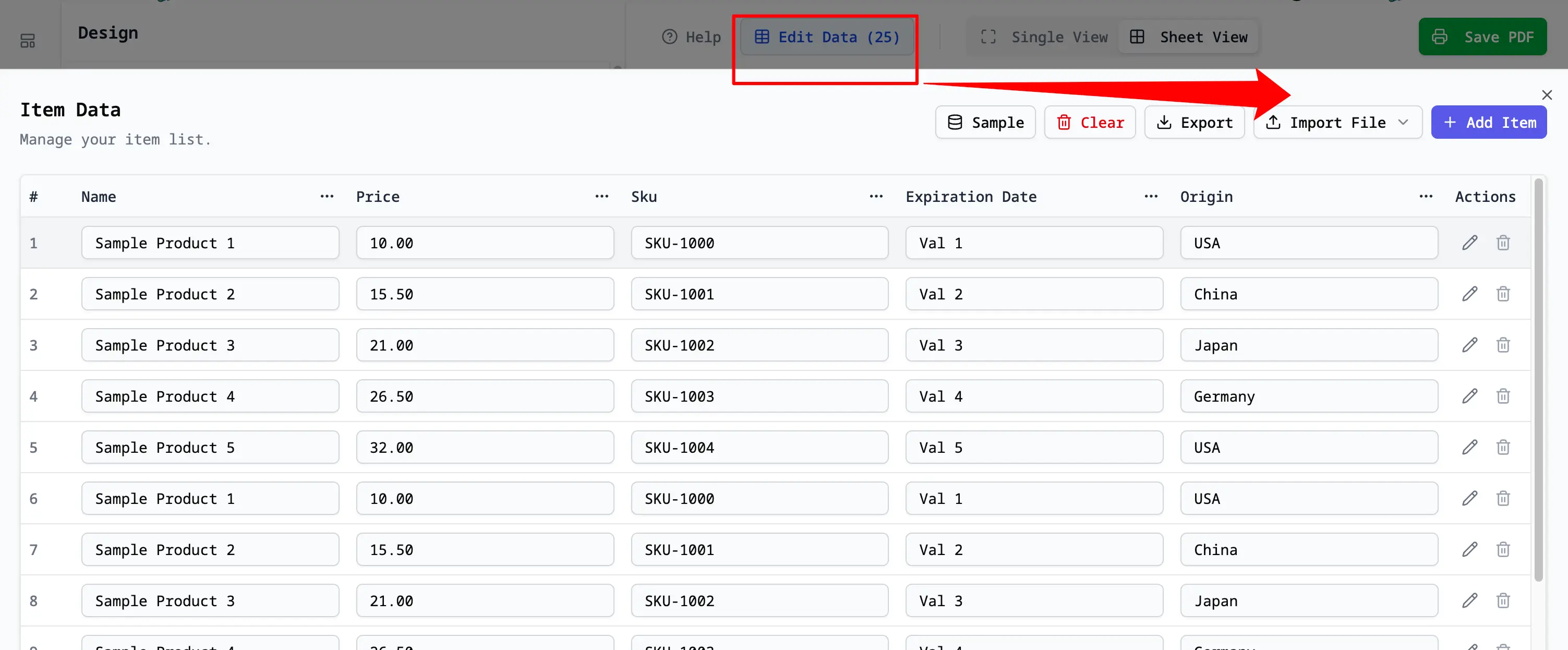Screen dimensions: 1568x650
Task: Open Name column options menu
Action: pyautogui.click(x=327, y=197)
